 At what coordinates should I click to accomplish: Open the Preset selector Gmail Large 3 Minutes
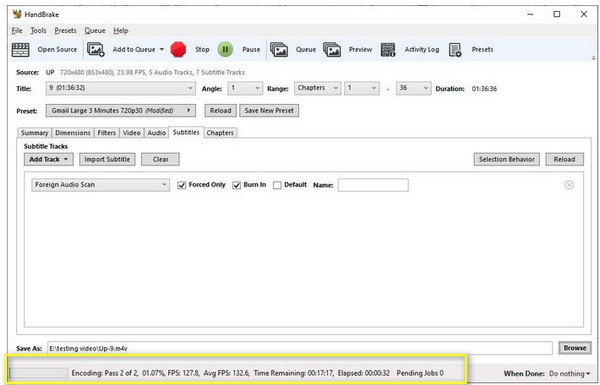(x=121, y=111)
